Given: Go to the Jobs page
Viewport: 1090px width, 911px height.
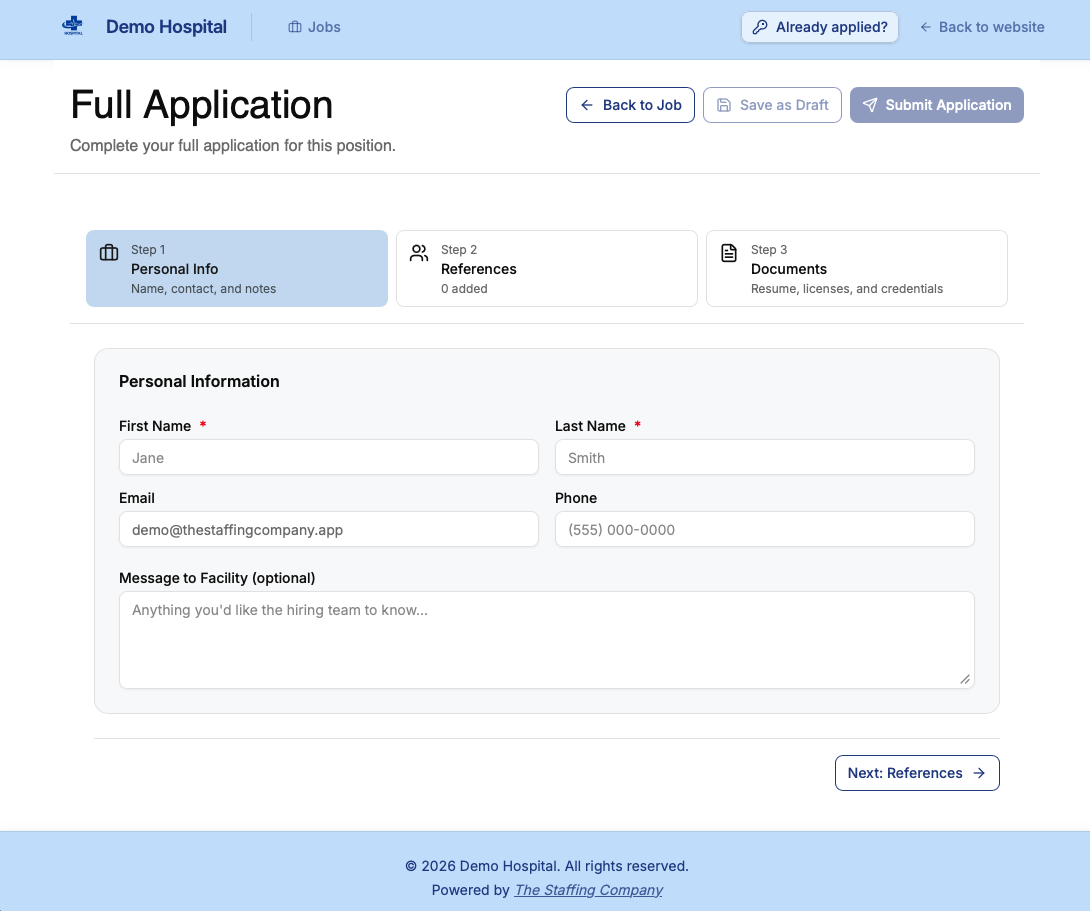Looking at the screenshot, I should pos(314,27).
